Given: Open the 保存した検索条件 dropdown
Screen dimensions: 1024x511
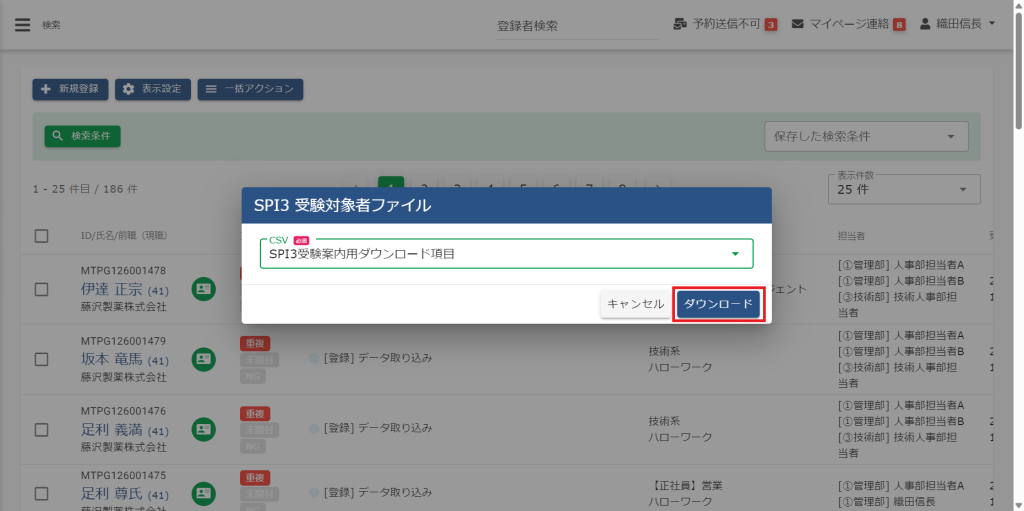Looking at the screenshot, I should pyautogui.click(x=866, y=137).
